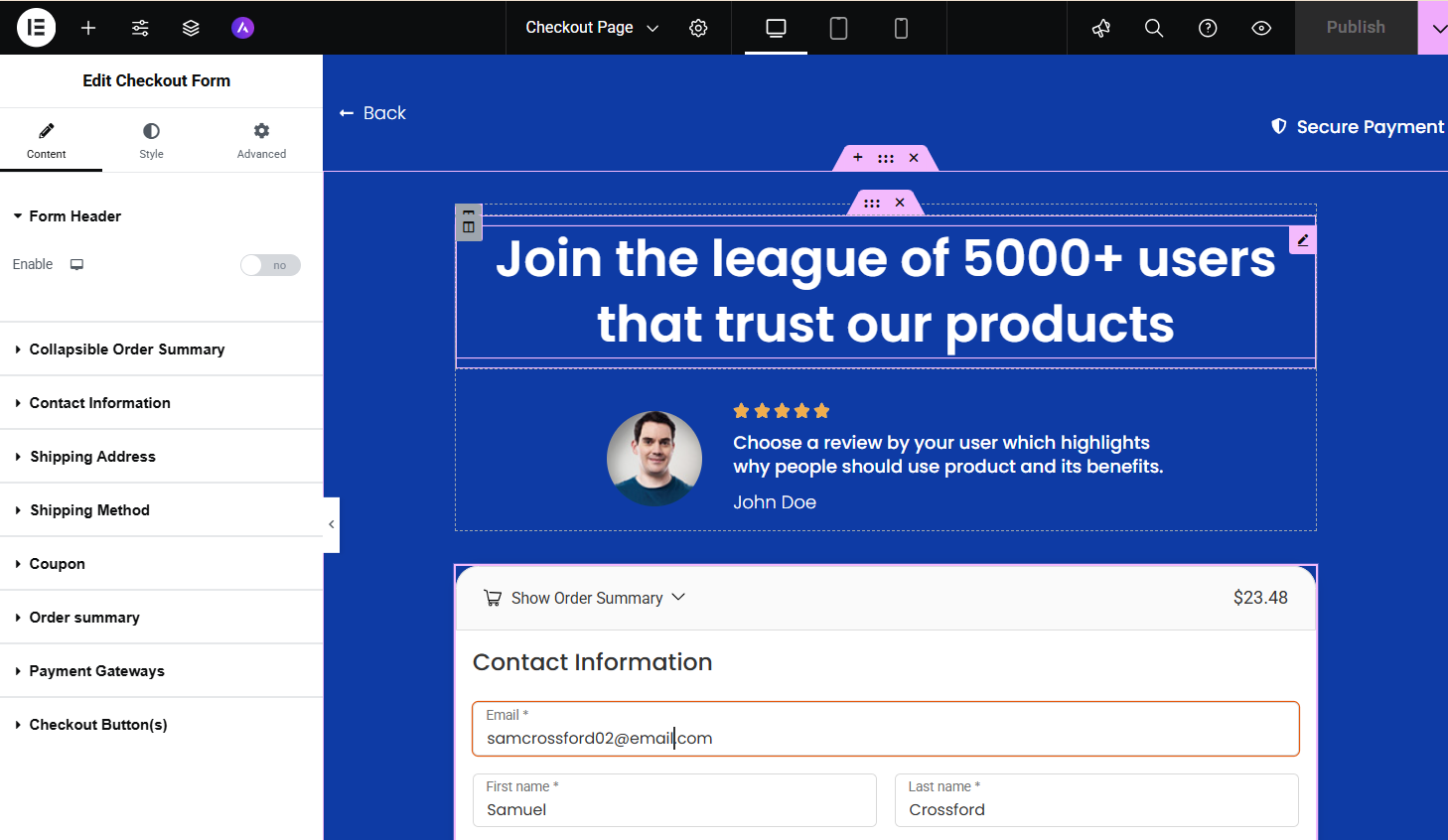The width and height of the screenshot is (1448, 840).
Task: Switch to the Advanced tab
Action: (x=261, y=140)
